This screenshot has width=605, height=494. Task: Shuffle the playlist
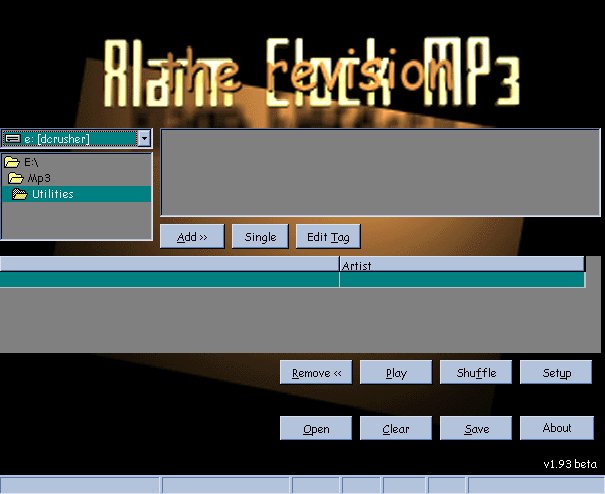pos(476,372)
